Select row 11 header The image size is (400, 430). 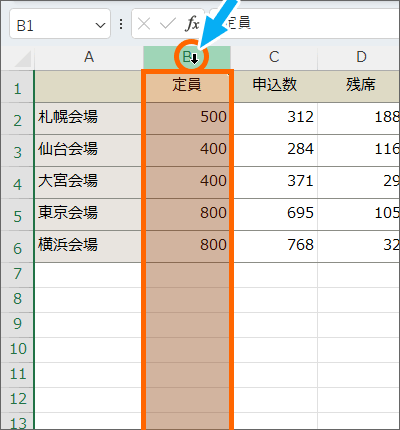point(17,375)
